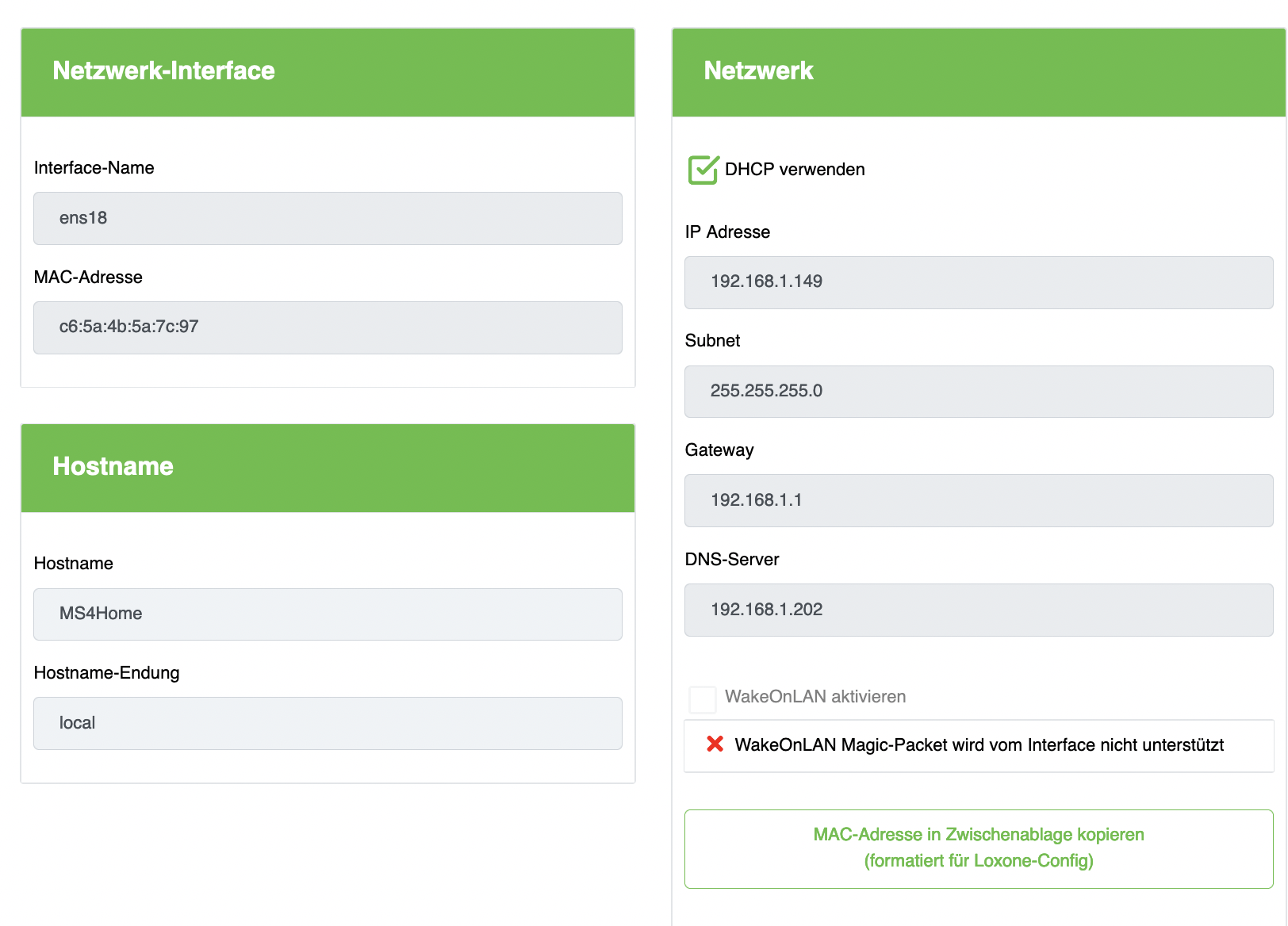The image size is (1288, 926).
Task: Click the IP Adresse label
Action: [x=727, y=232]
